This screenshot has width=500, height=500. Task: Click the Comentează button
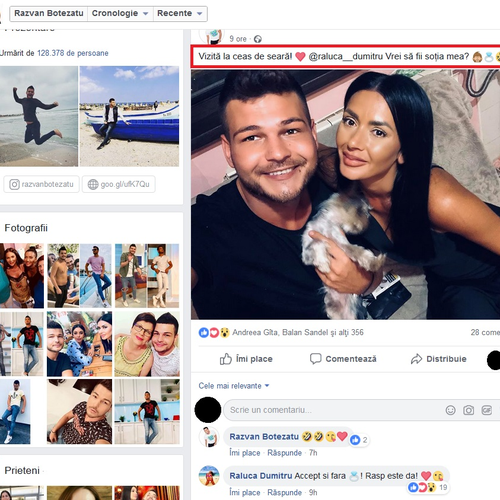pos(343,359)
